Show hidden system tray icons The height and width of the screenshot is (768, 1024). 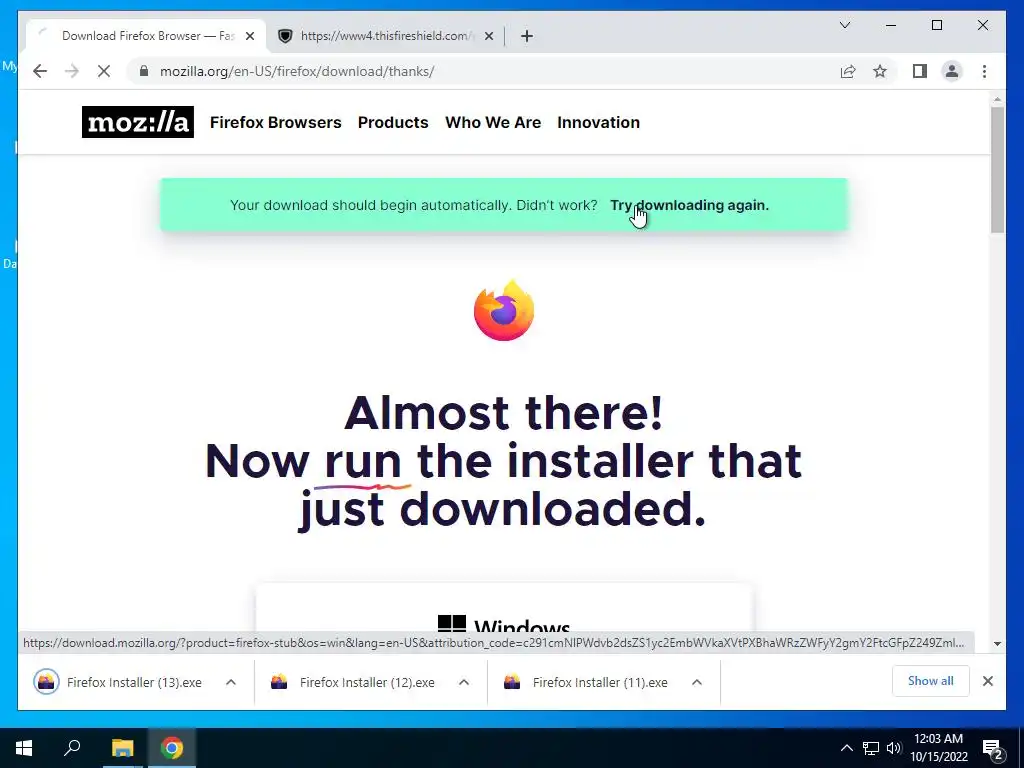(x=846, y=748)
